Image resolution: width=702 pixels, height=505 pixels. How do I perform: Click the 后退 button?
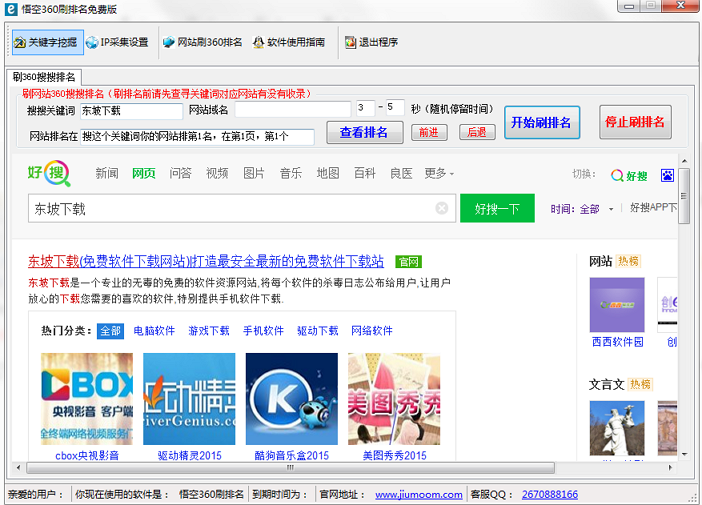477,133
